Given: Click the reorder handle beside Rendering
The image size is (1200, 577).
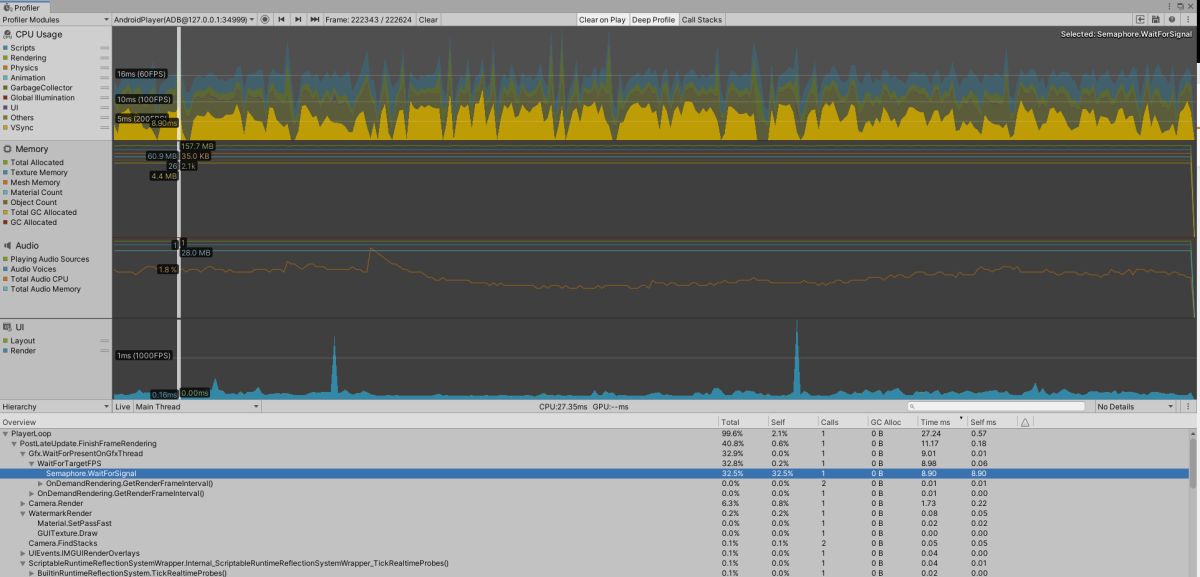Looking at the screenshot, I should click(x=104, y=58).
